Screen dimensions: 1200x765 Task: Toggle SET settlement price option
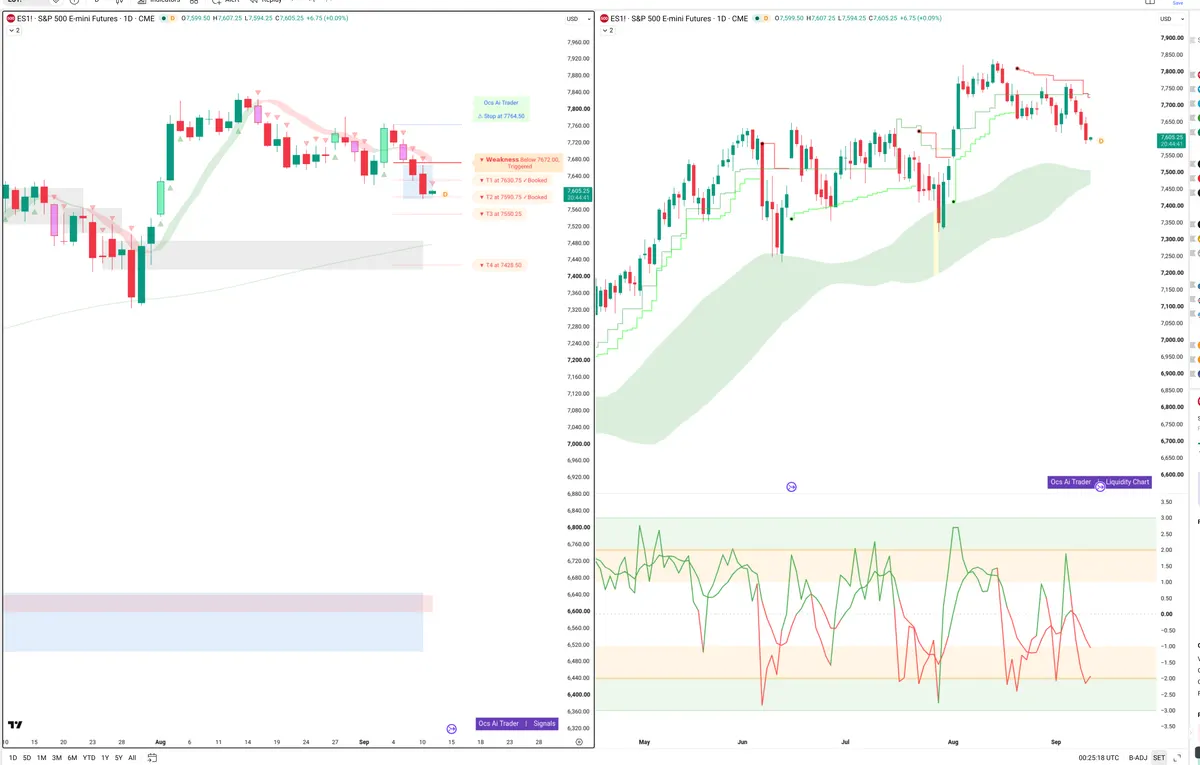pos(1159,758)
